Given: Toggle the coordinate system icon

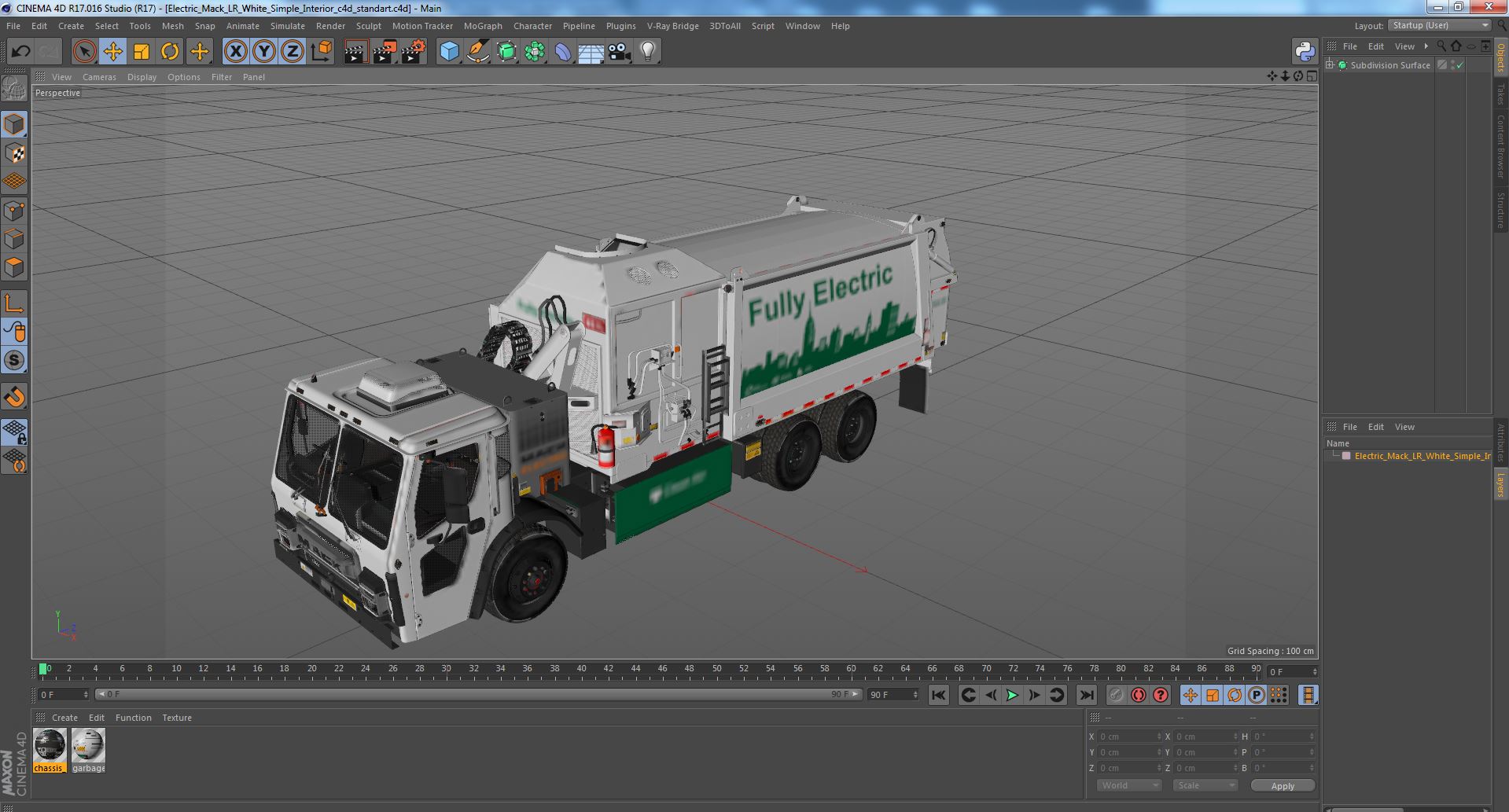Looking at the screenshot, I should click(321, 52).
